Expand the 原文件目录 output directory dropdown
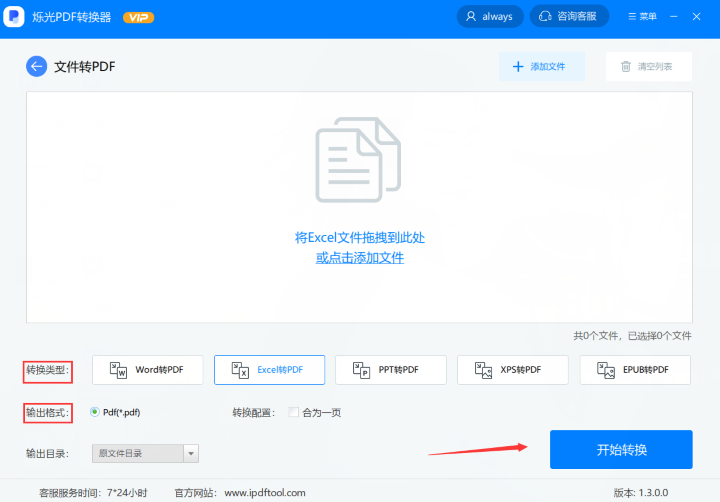720x502 pixels. click(x=190, y=454)
